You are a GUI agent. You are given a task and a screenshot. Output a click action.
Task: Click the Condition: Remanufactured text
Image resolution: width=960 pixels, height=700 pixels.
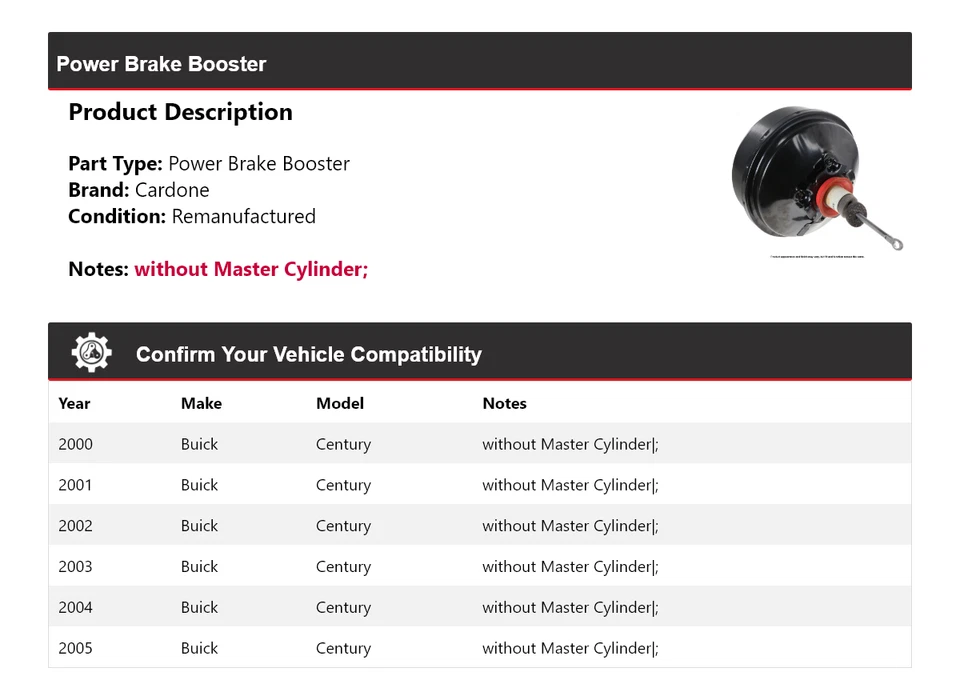(x=192, y=216)
